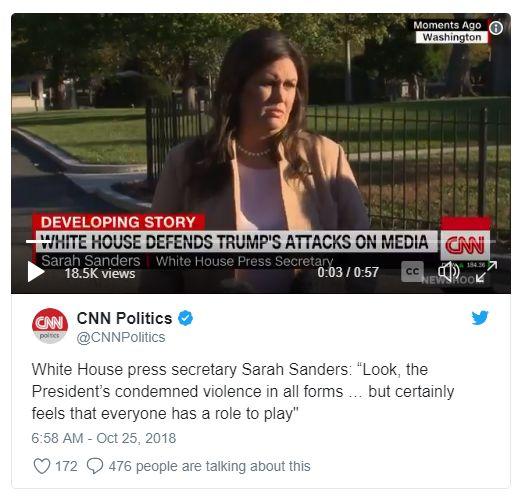Click the 18.5K views label
This screenshot has height=502, width=523.
pos(100,274)
